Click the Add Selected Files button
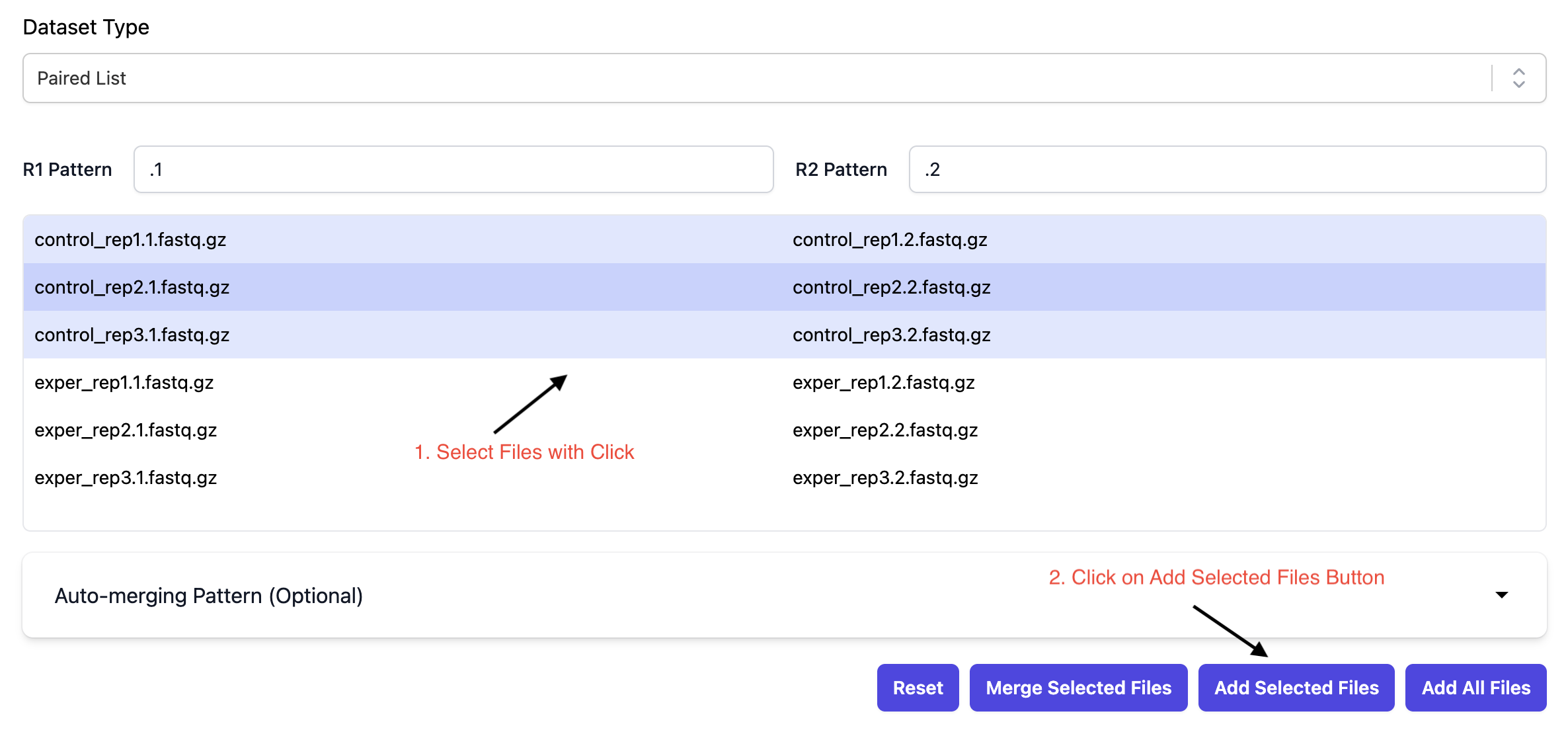Screen dimensions: 1568x734 click(1296, 688)
